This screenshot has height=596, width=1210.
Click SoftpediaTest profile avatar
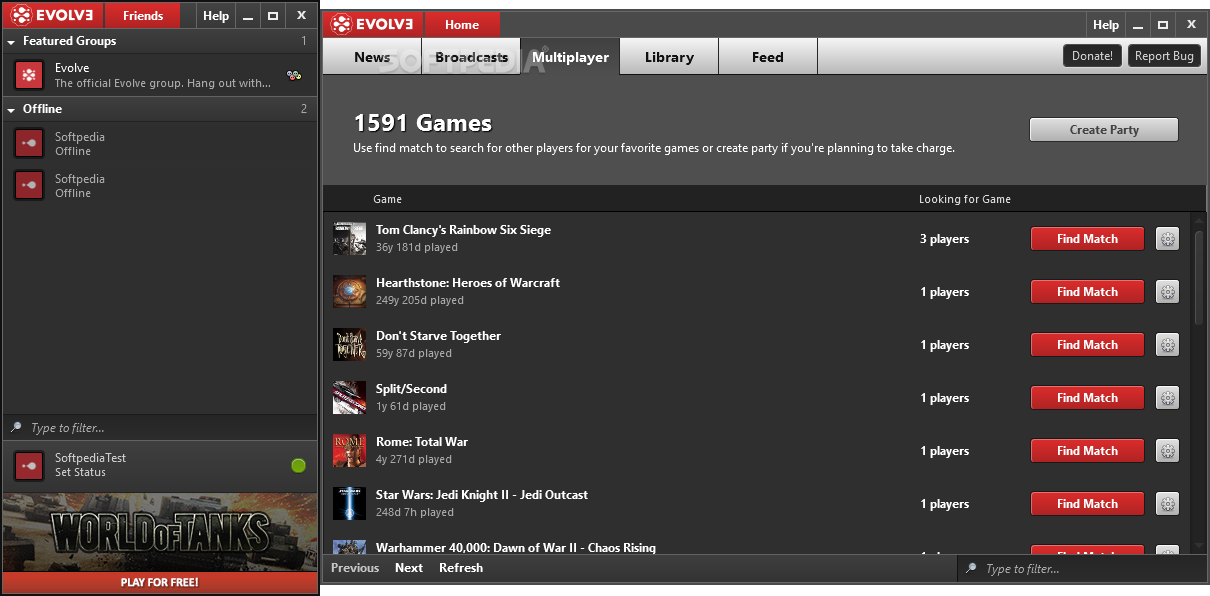click(x=29, y=465)
